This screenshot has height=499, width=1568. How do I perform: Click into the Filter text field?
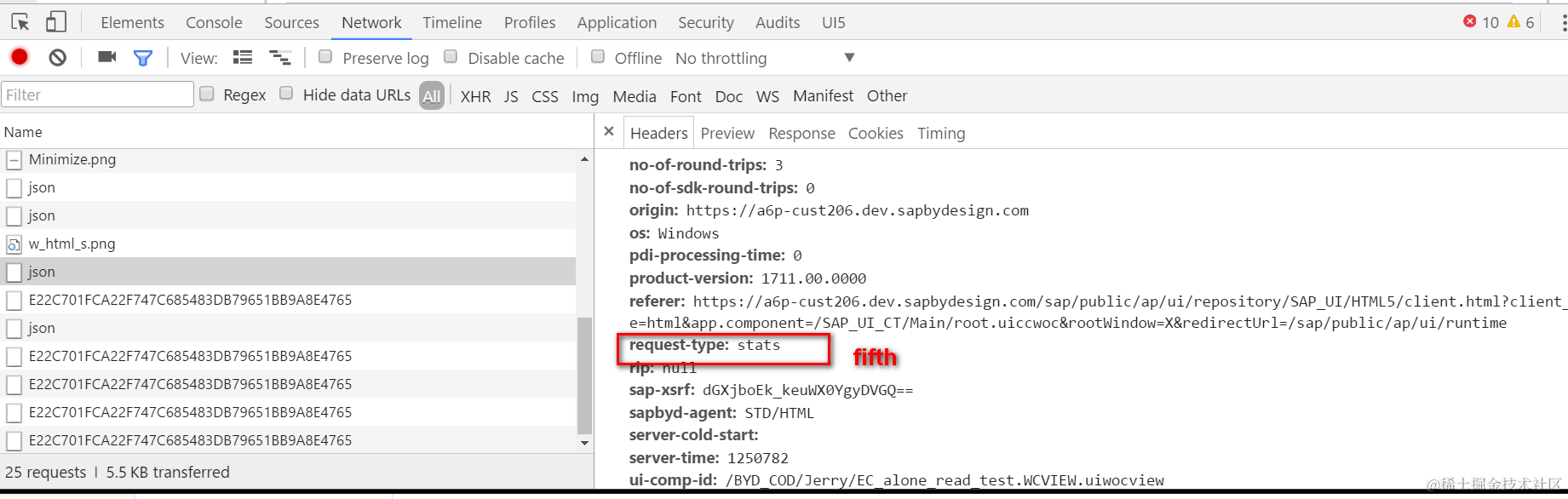(x=98, y=95)
